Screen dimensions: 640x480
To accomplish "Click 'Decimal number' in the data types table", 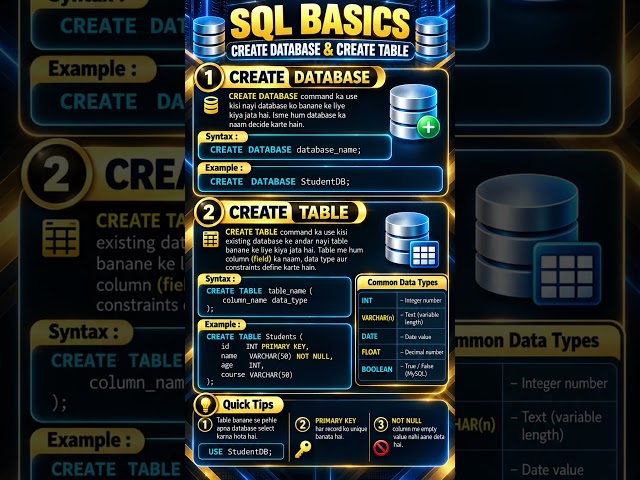I will pyautogui.click(x=422, y=352).
